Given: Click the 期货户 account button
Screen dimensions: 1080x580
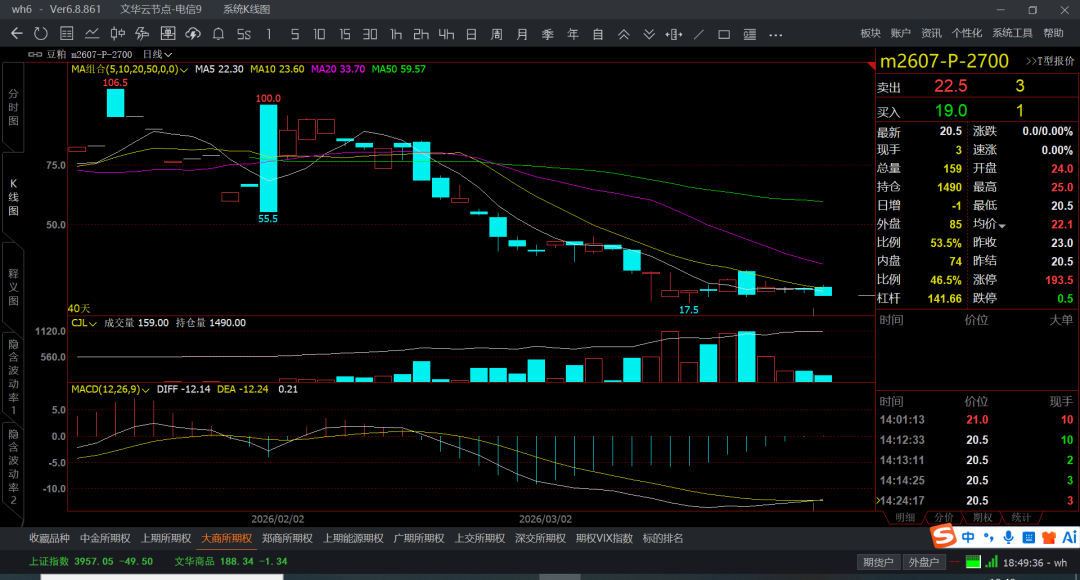Looking at the screenshot, I should click(x=879, y=562).
